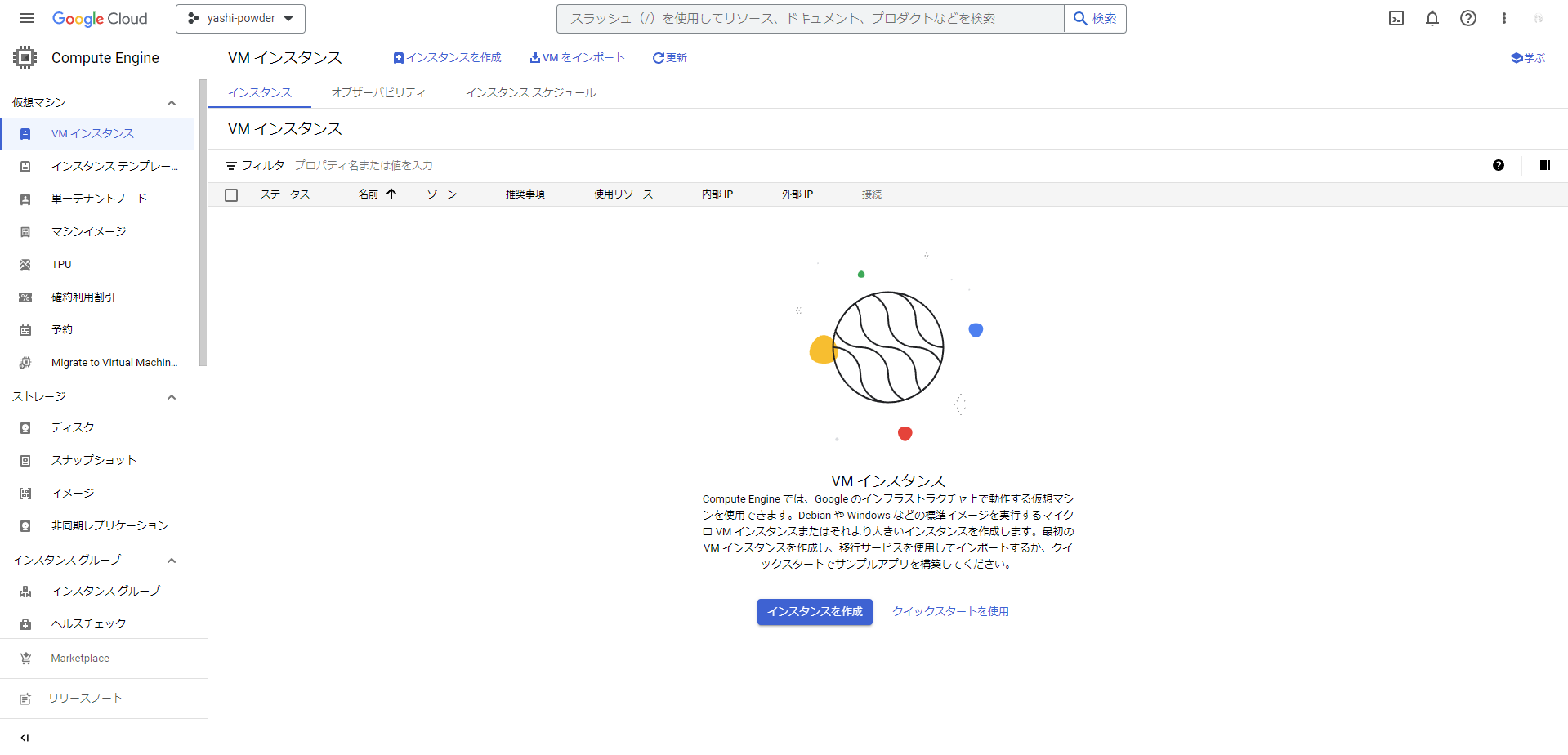Screen dimensions: 1568x755
Task: Click the フィルタ property input field
Action: click(x=887, y=166)
